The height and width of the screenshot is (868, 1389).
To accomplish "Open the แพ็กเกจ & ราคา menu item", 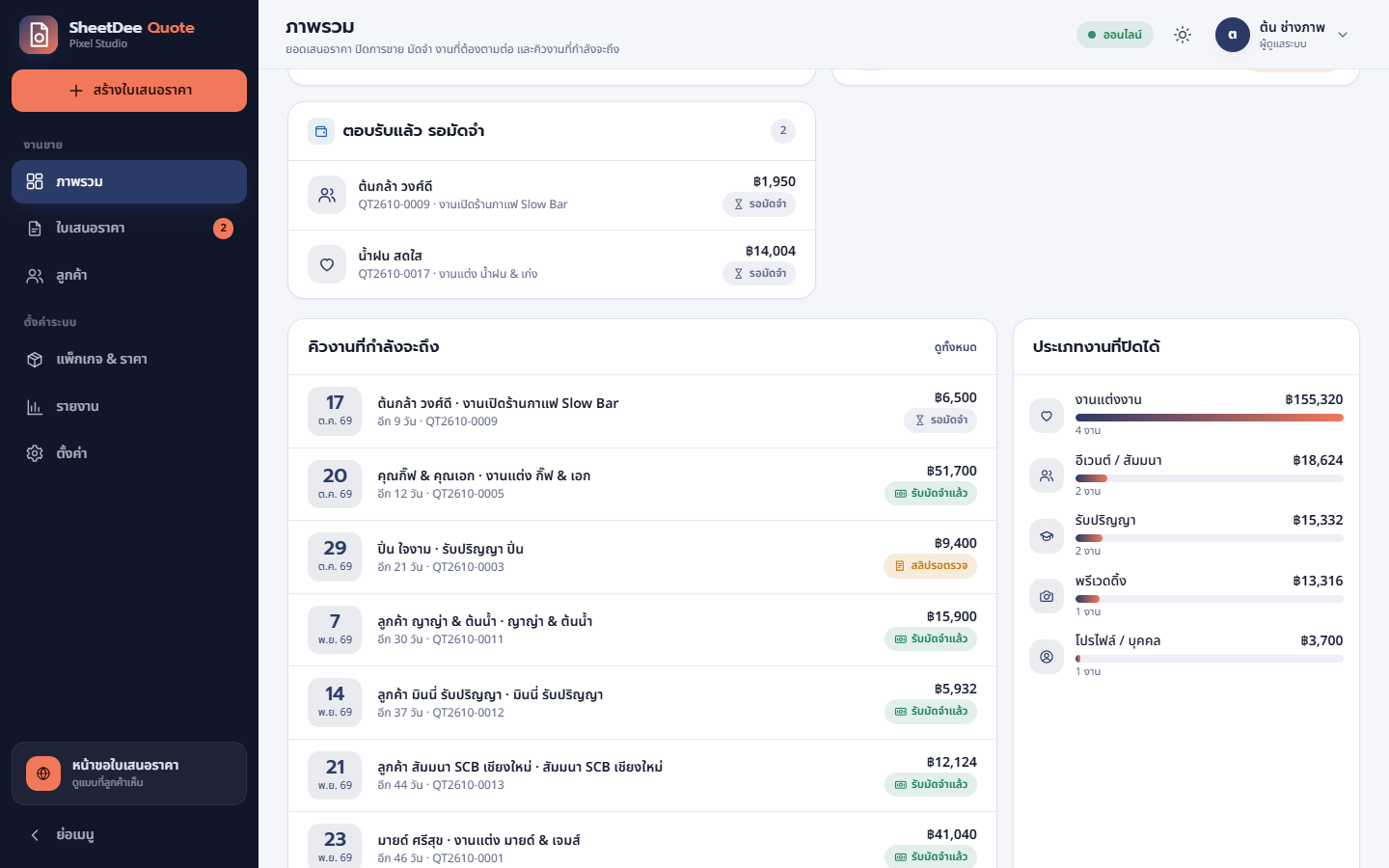I will (x=129, y=360).
